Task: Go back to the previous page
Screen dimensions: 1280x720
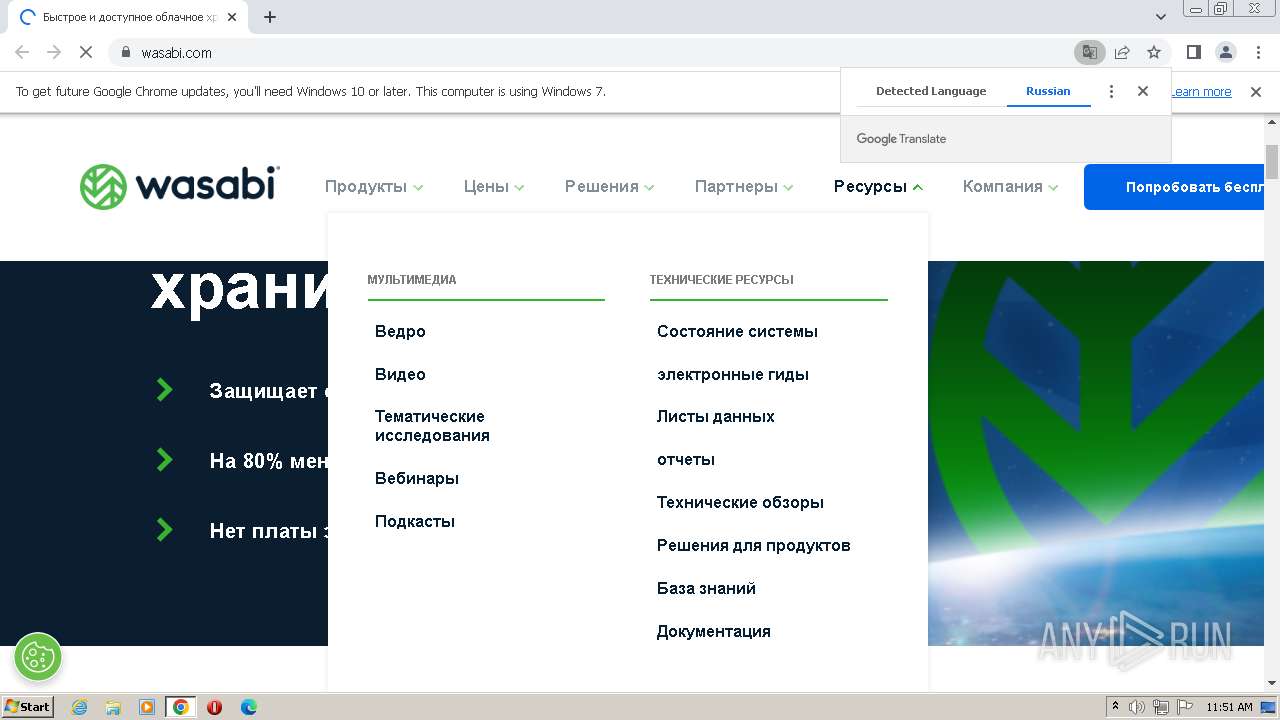Action: (x=22, y=52)
